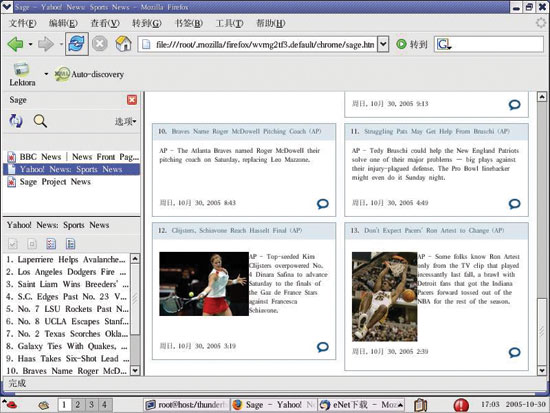Click the main page scroll-up arrow
The height and width of the screenshot is (413, 550).
(542, 96)
